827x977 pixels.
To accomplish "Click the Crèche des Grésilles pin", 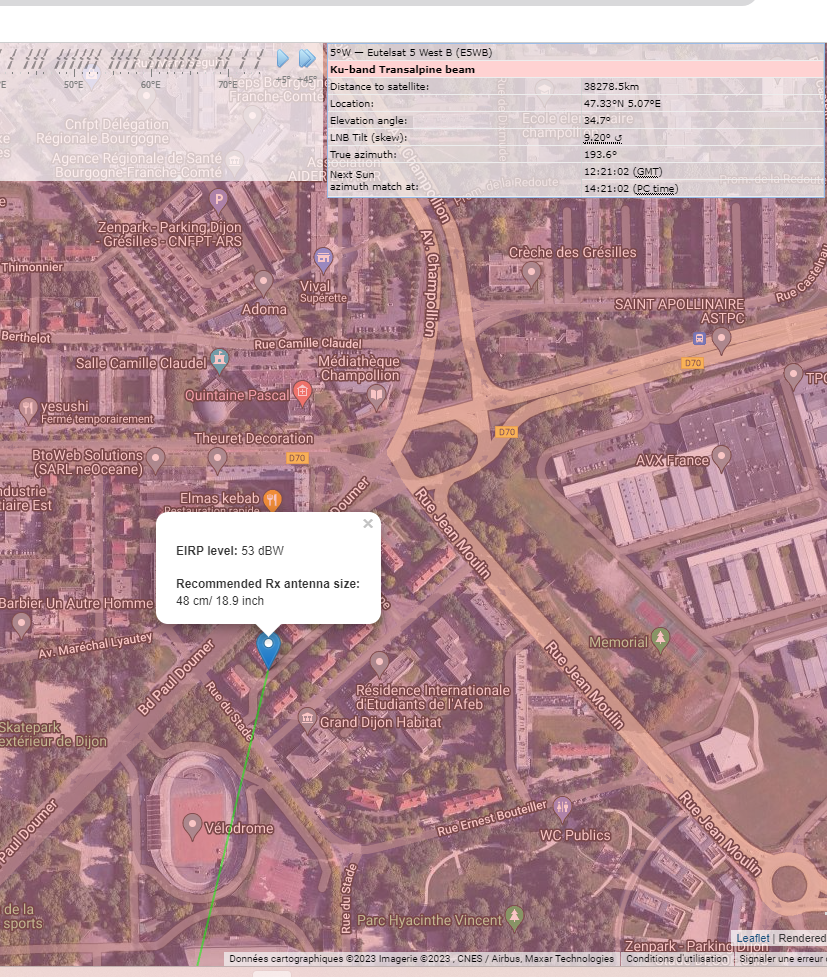I will [x=531, y=274].
